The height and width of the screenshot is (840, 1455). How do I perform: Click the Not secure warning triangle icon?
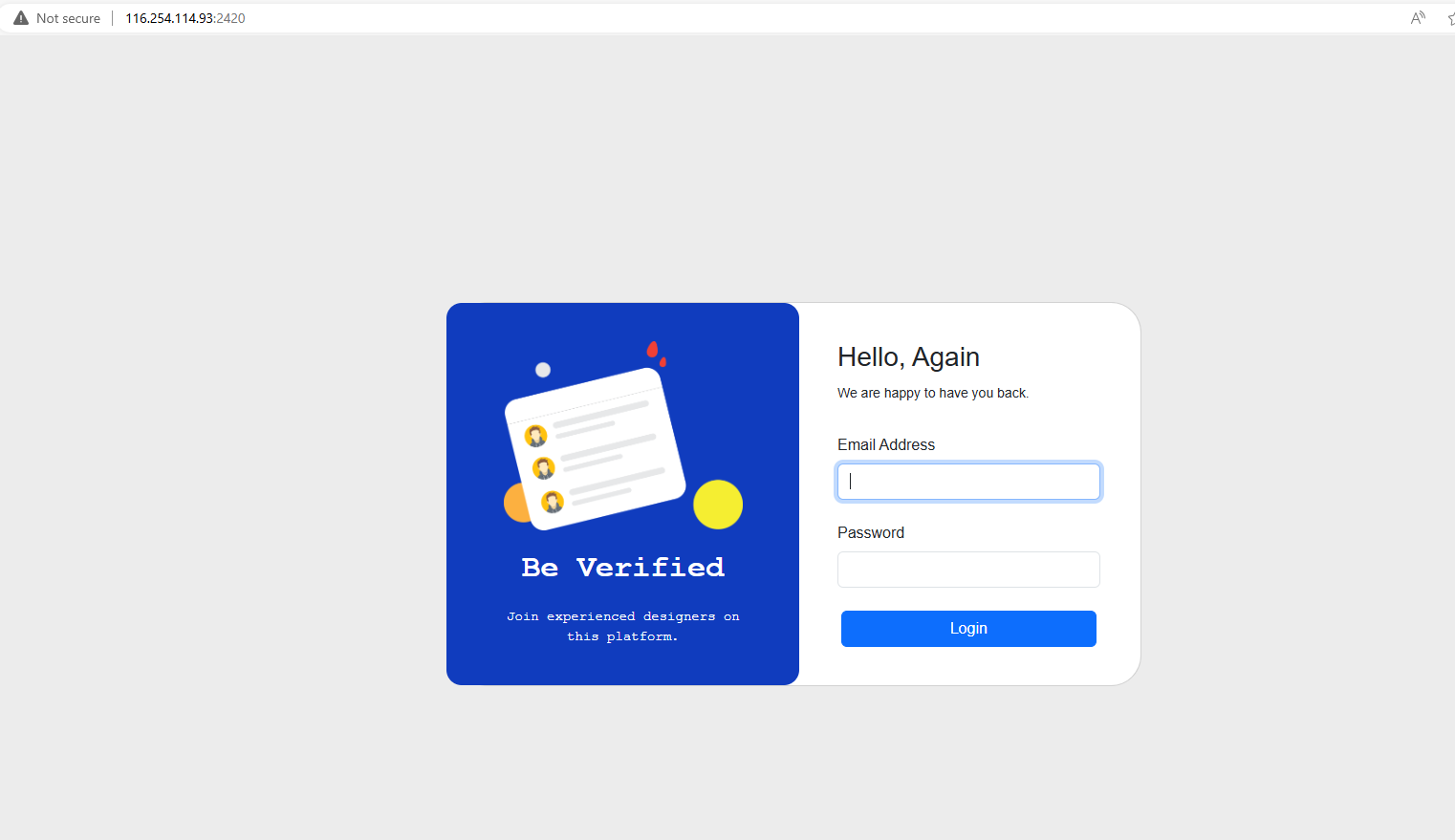21,18
